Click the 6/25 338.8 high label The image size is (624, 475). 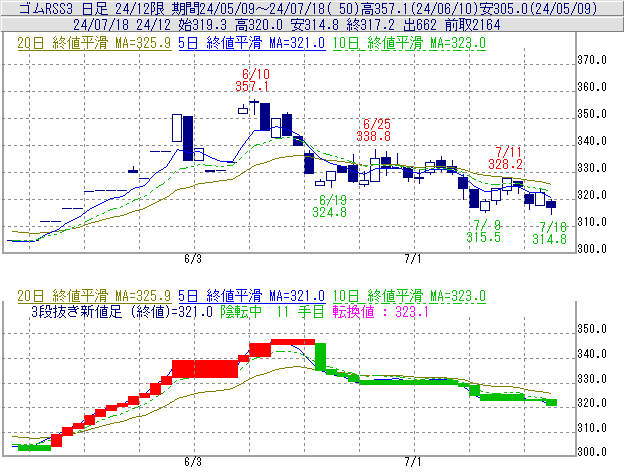pyautogui.click(x=373, y=130)
